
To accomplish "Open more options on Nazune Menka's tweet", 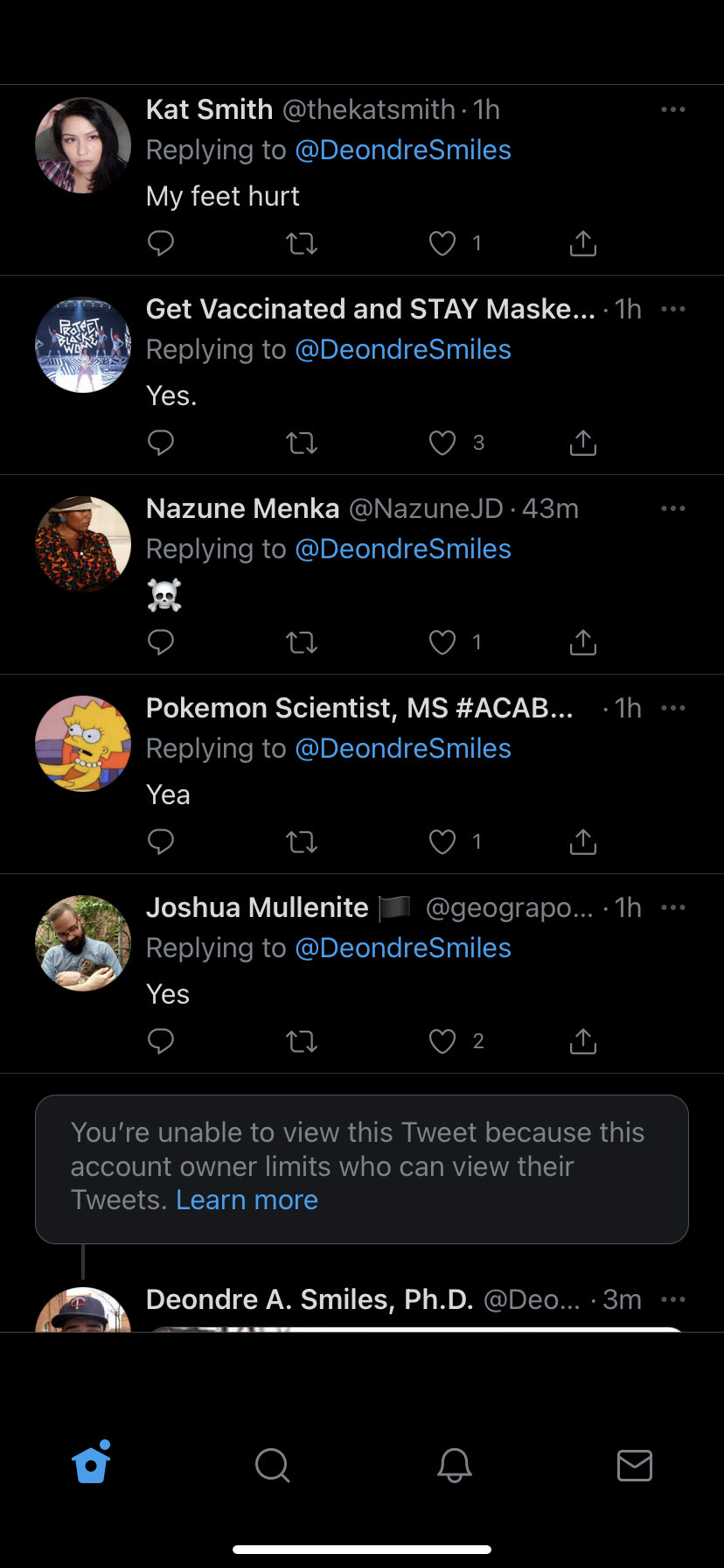I will (673, 508).
